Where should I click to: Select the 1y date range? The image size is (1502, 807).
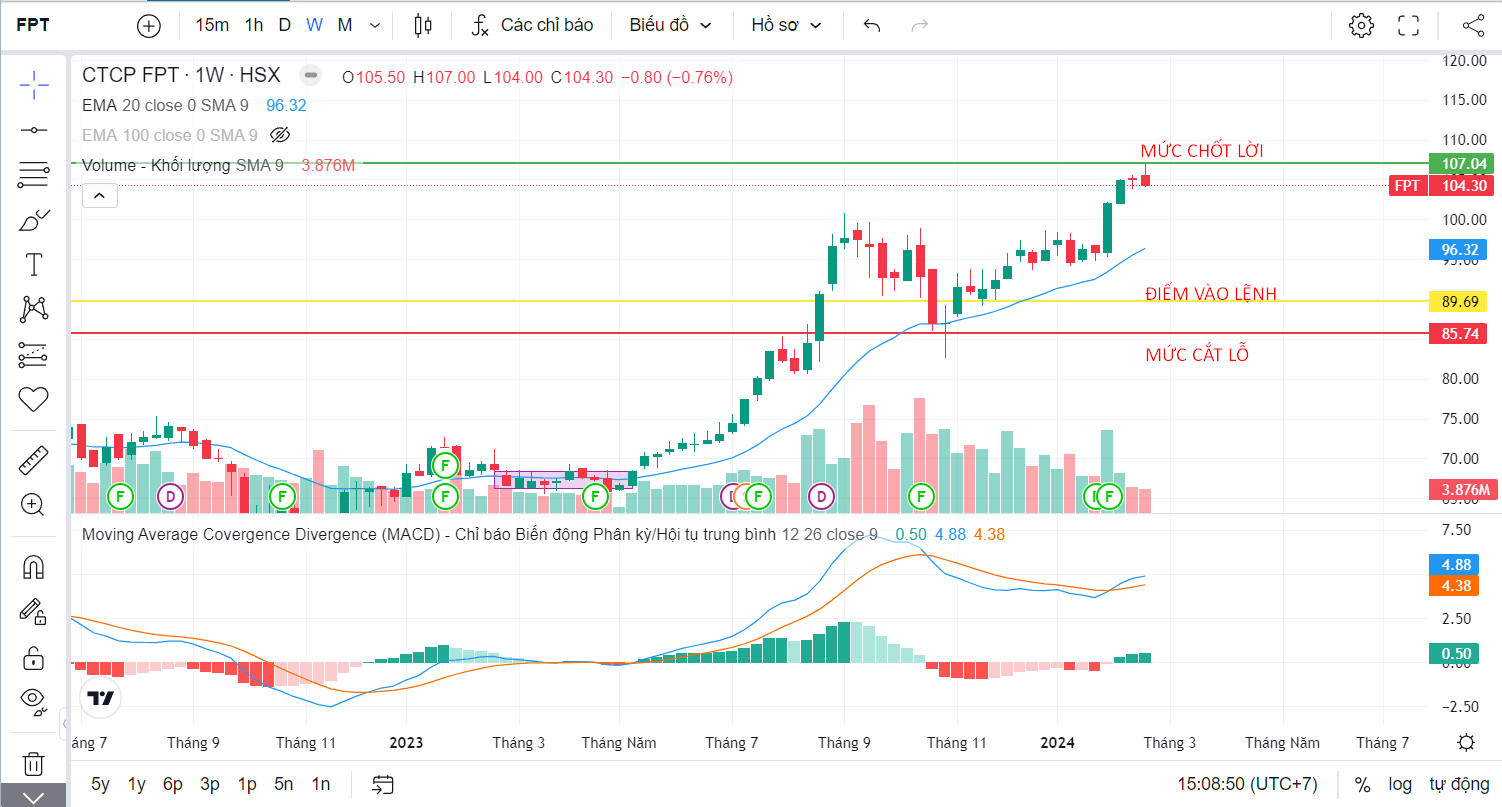tap(137, 784)
